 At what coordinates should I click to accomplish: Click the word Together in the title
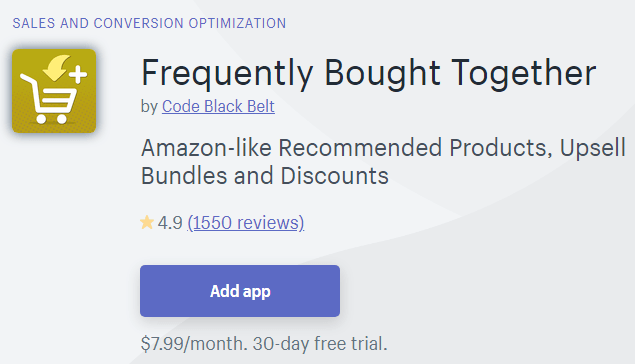[524, 73]
